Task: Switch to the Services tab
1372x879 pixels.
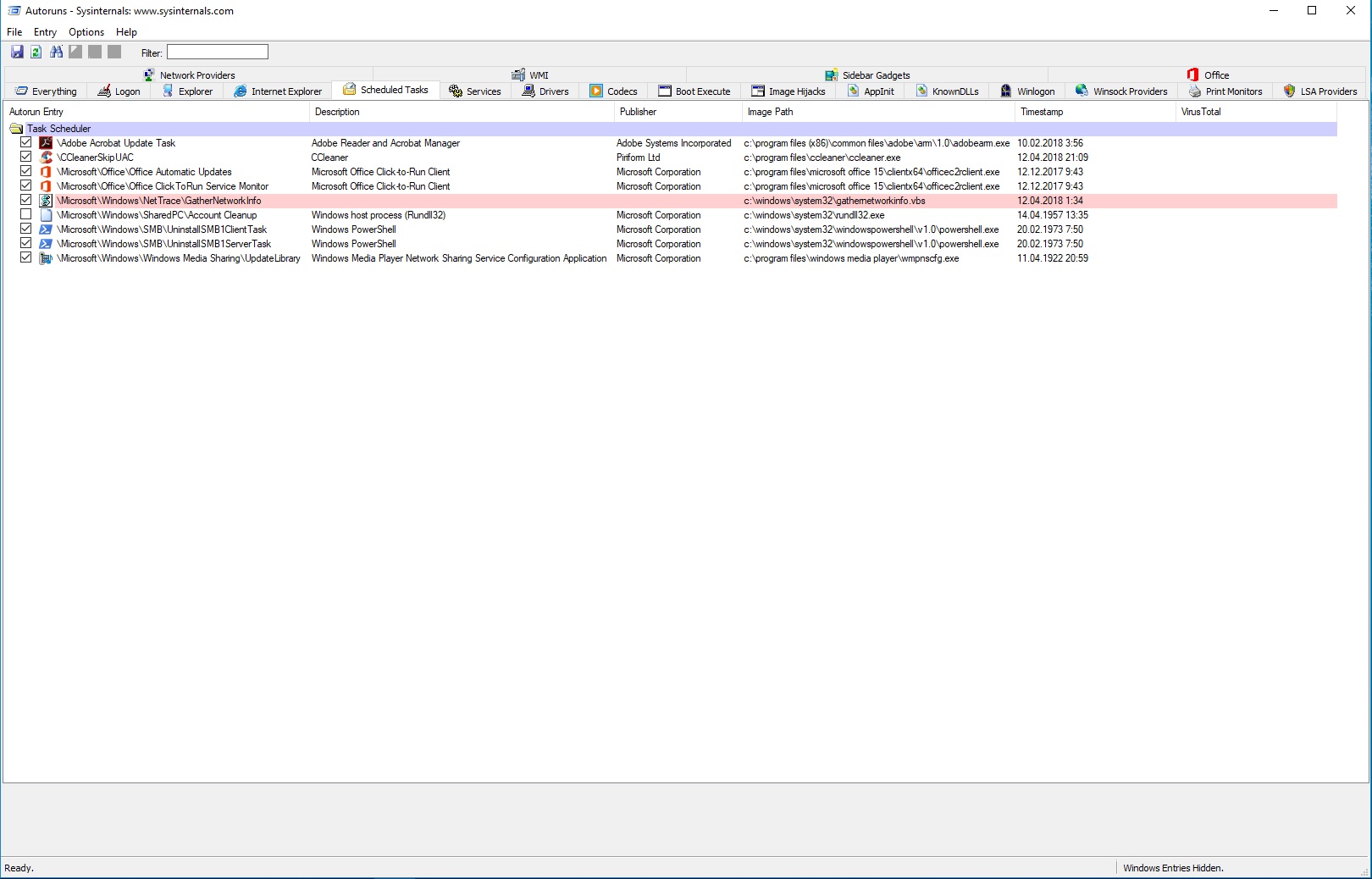Action: coord(475,91)
